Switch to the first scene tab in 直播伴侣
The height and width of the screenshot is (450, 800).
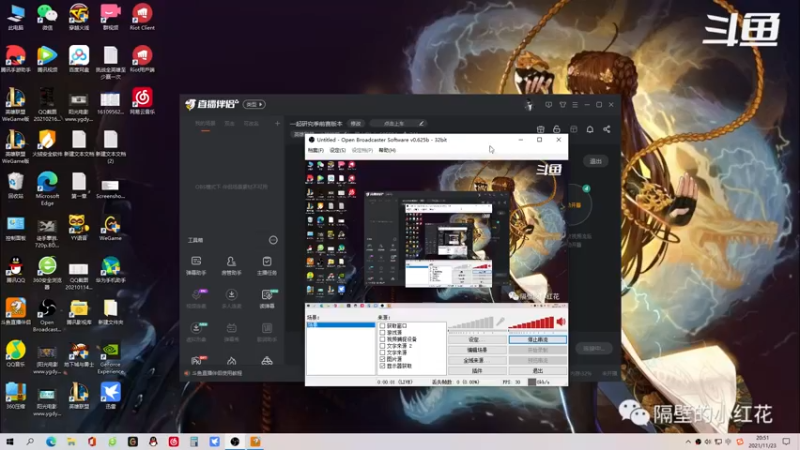coord(205,123)
